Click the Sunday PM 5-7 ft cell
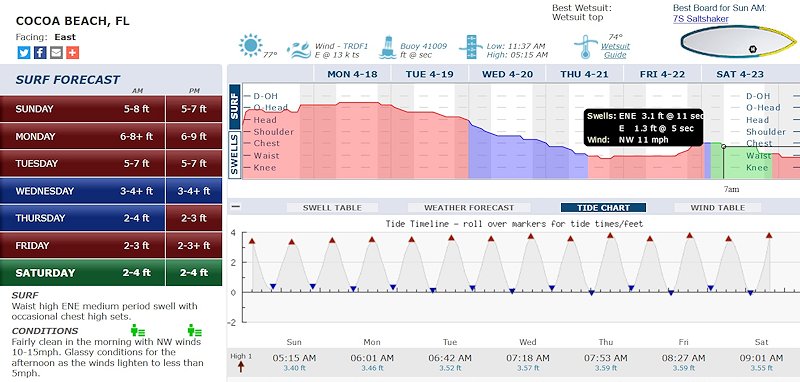 point(194,109)
